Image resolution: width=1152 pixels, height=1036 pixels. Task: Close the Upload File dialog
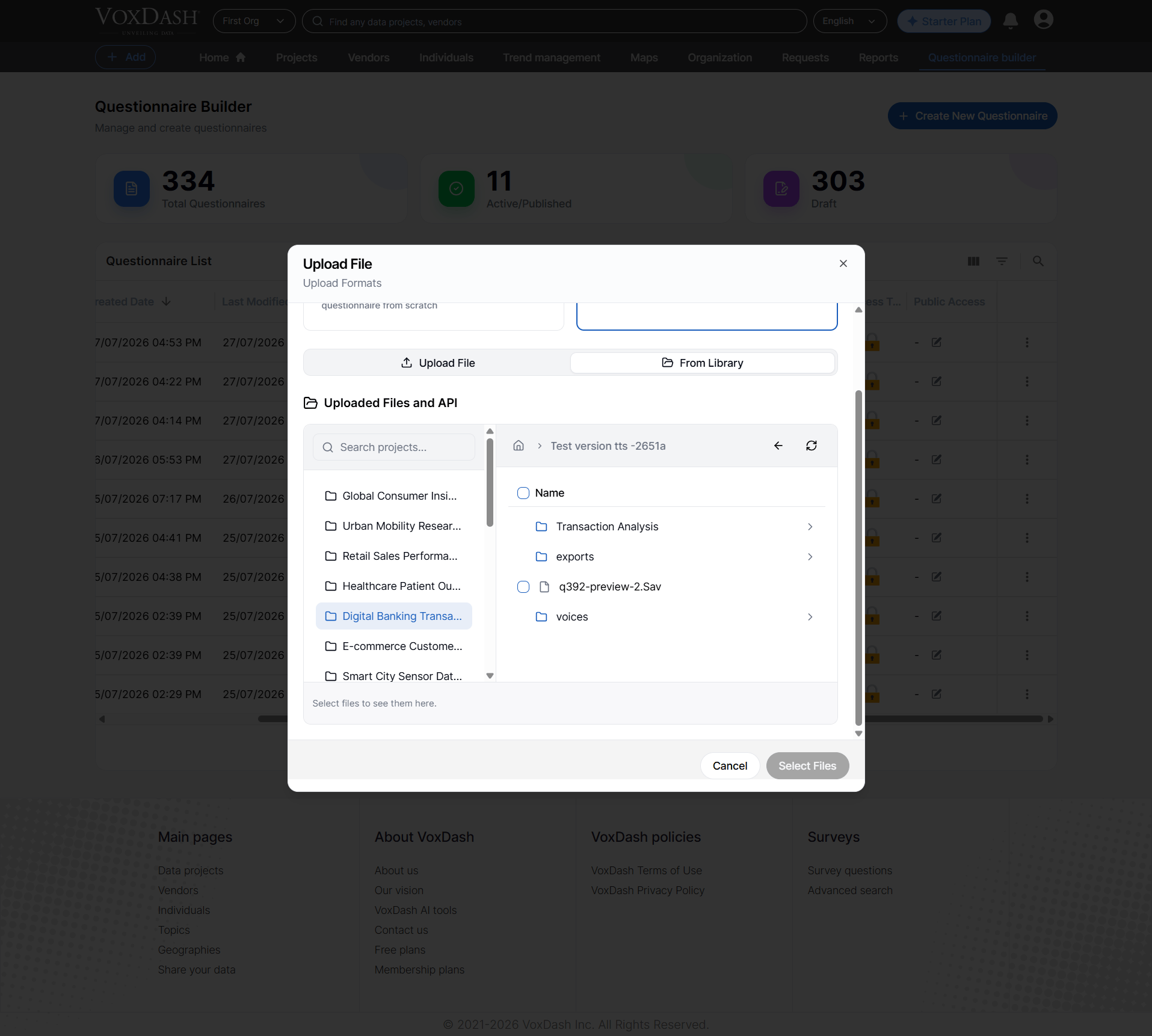[x=843, y=263]
